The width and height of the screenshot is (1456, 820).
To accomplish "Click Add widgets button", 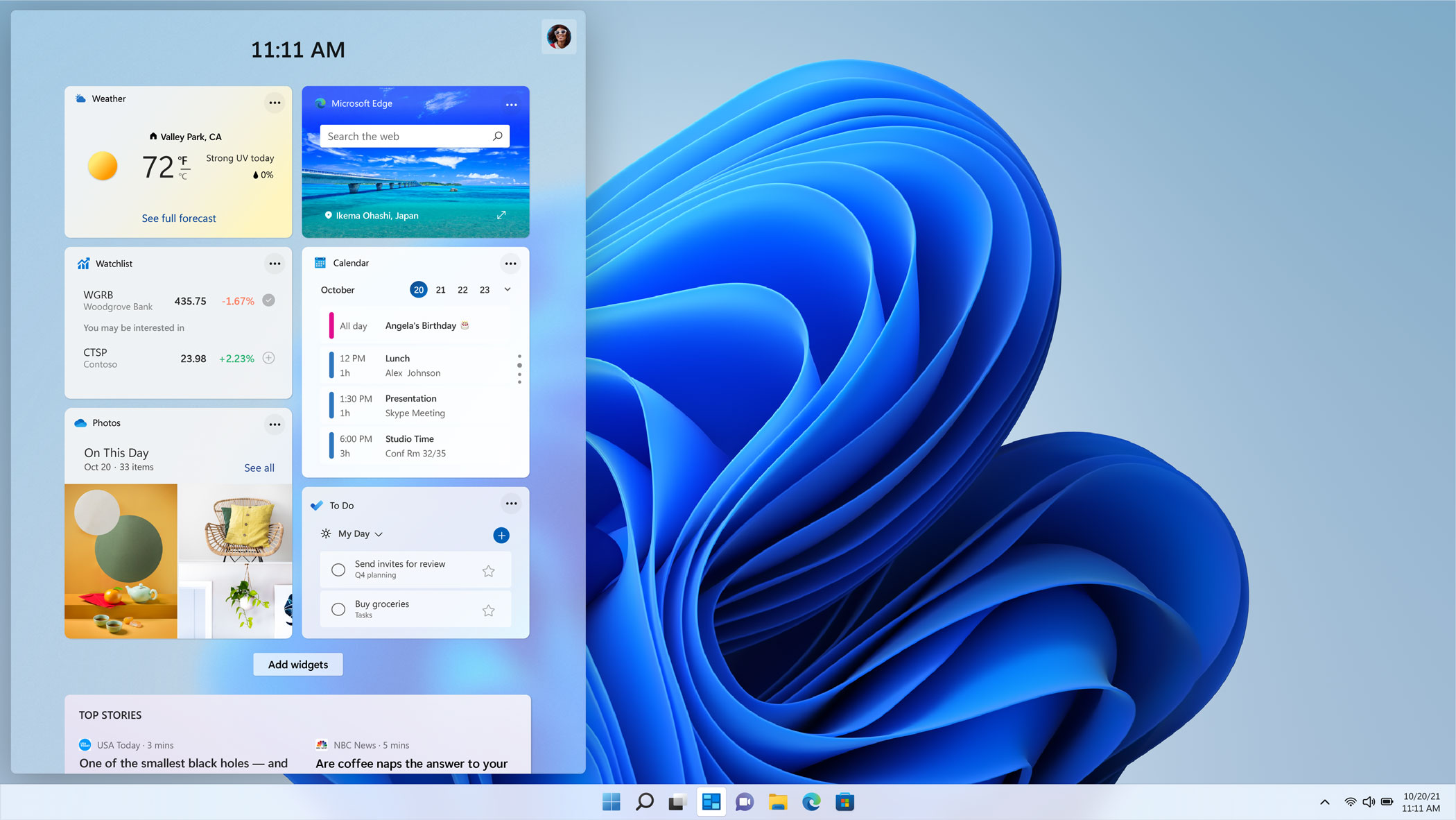I will [297, 664].
